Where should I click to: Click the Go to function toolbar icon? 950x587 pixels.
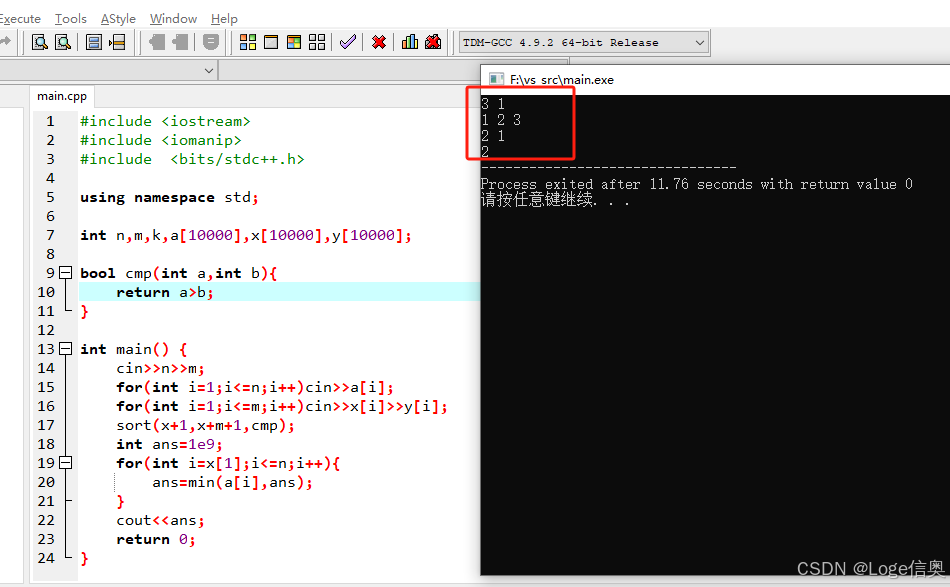pos(93,42)
